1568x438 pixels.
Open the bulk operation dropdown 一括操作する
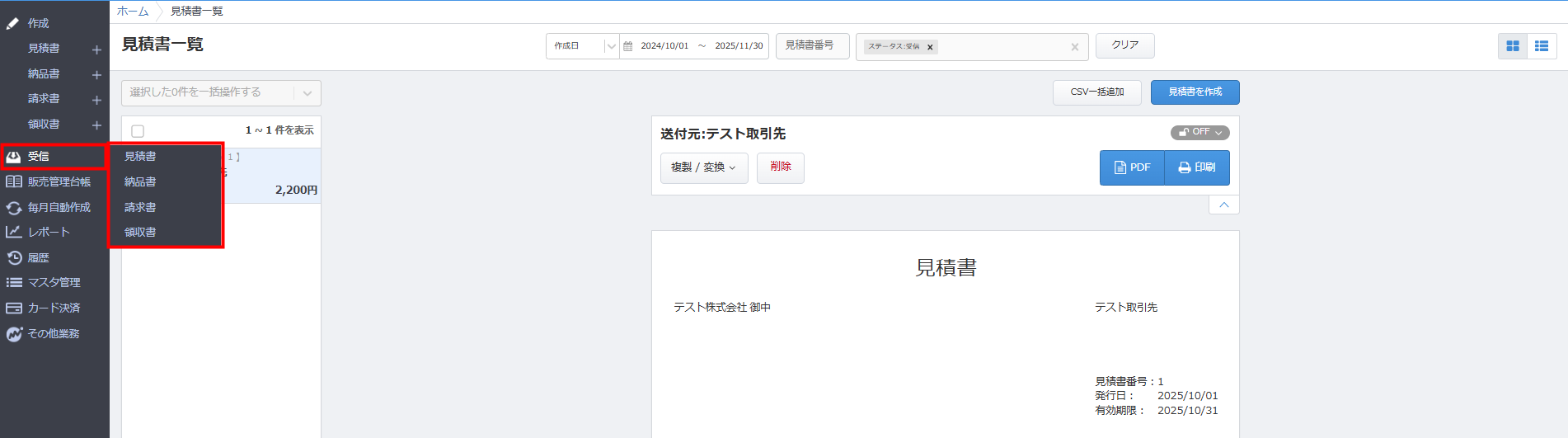coord(220,92)
